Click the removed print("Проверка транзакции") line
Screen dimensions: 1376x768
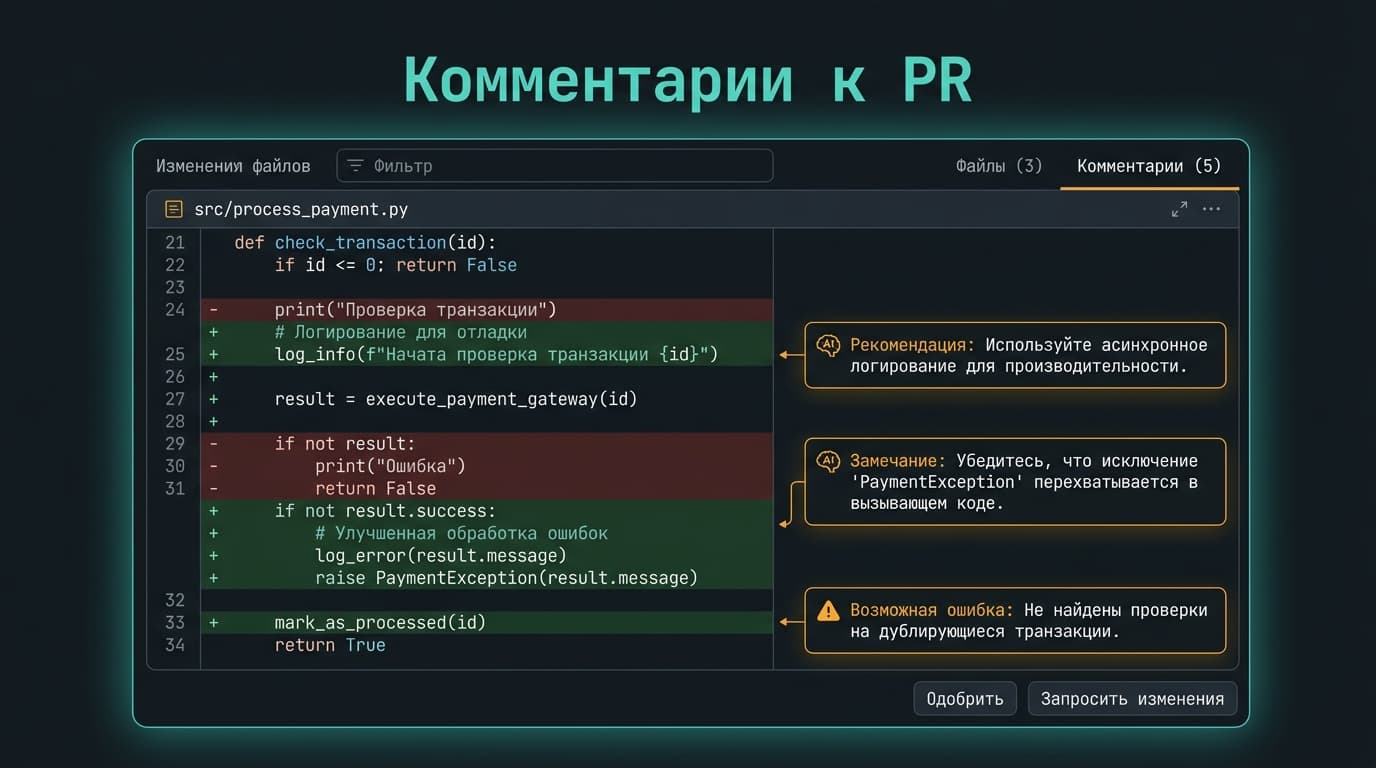487,310
